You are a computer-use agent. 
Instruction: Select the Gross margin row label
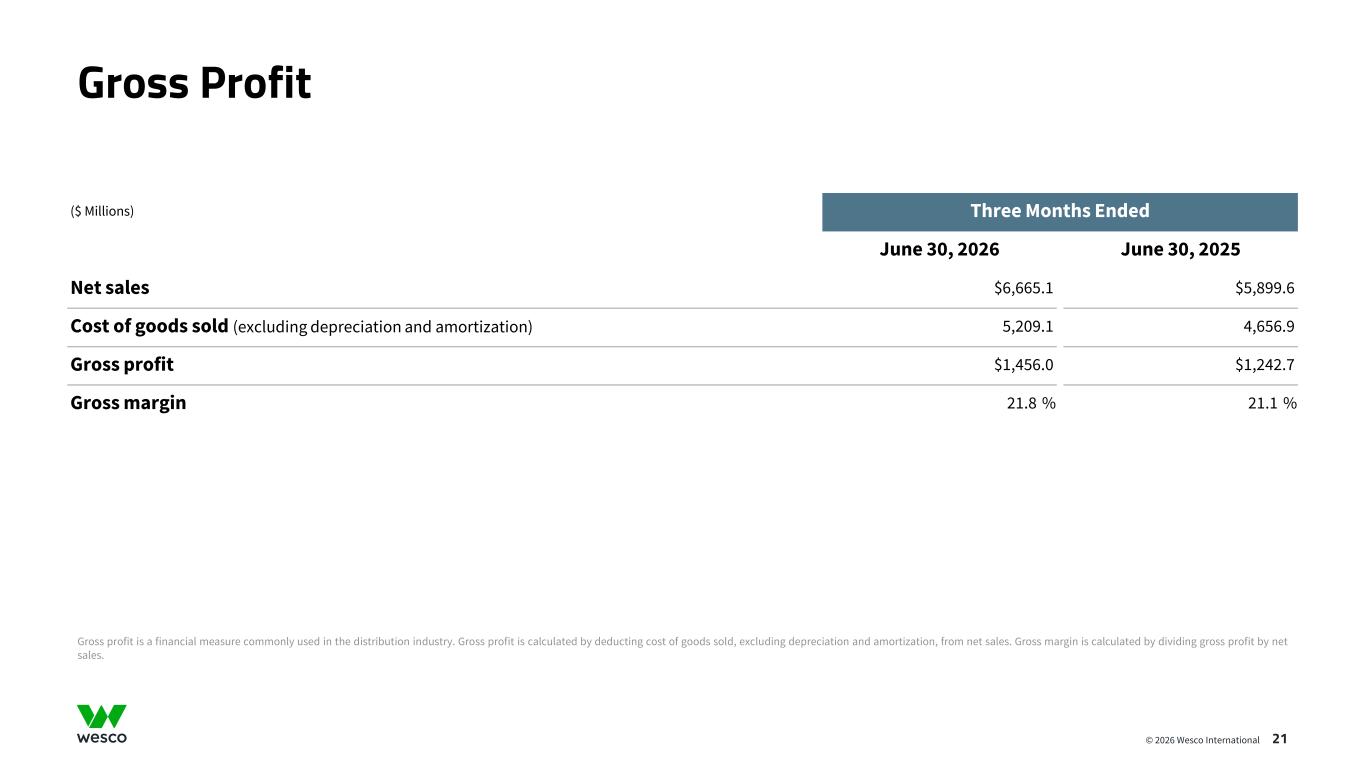coord(128,404)
